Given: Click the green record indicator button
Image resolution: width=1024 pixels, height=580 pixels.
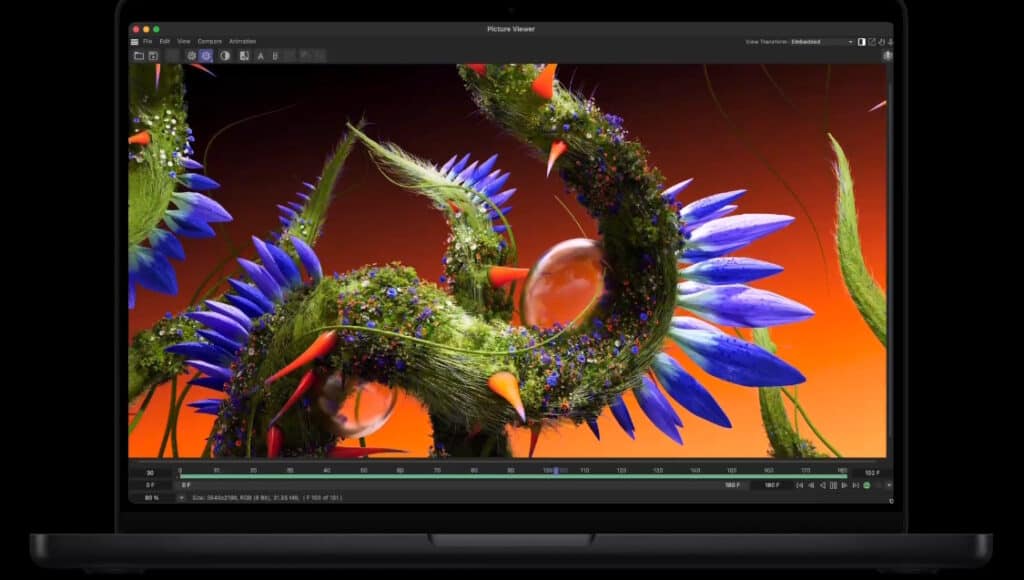Looking at the screenshot, I should click(x=867, y=485).
